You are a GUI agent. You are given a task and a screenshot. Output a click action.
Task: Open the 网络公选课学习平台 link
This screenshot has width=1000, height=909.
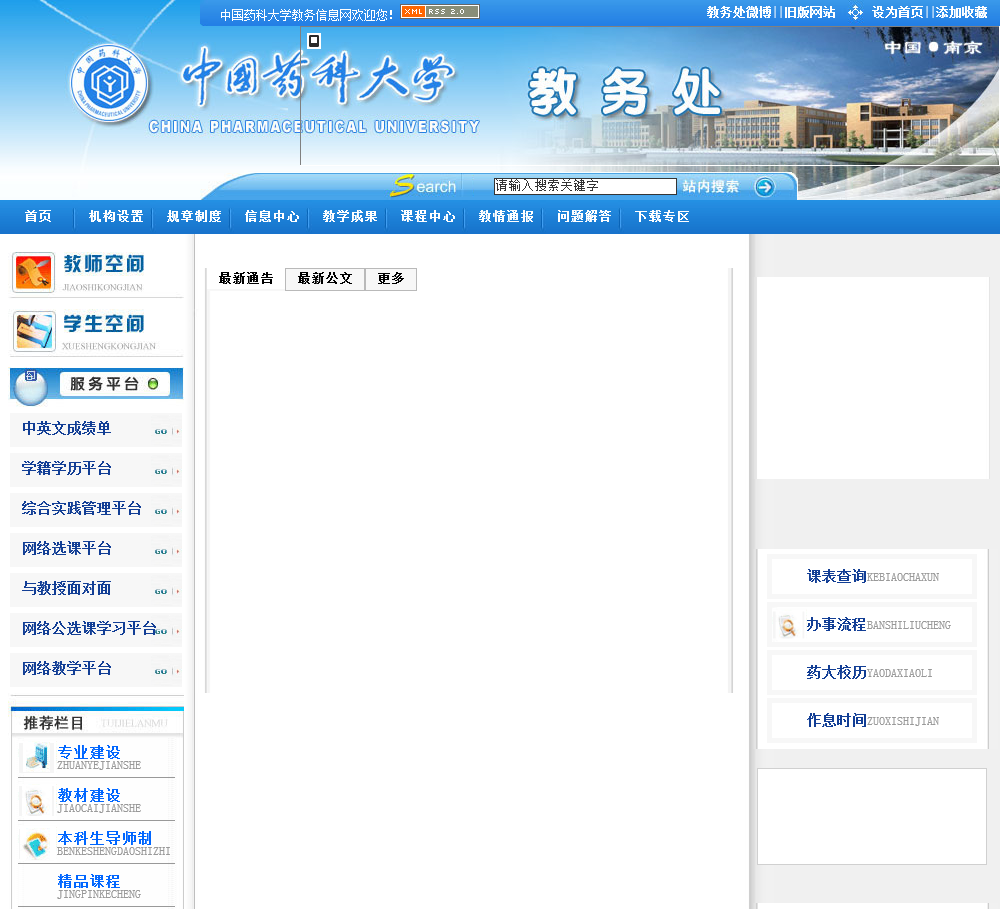point(89,628)
